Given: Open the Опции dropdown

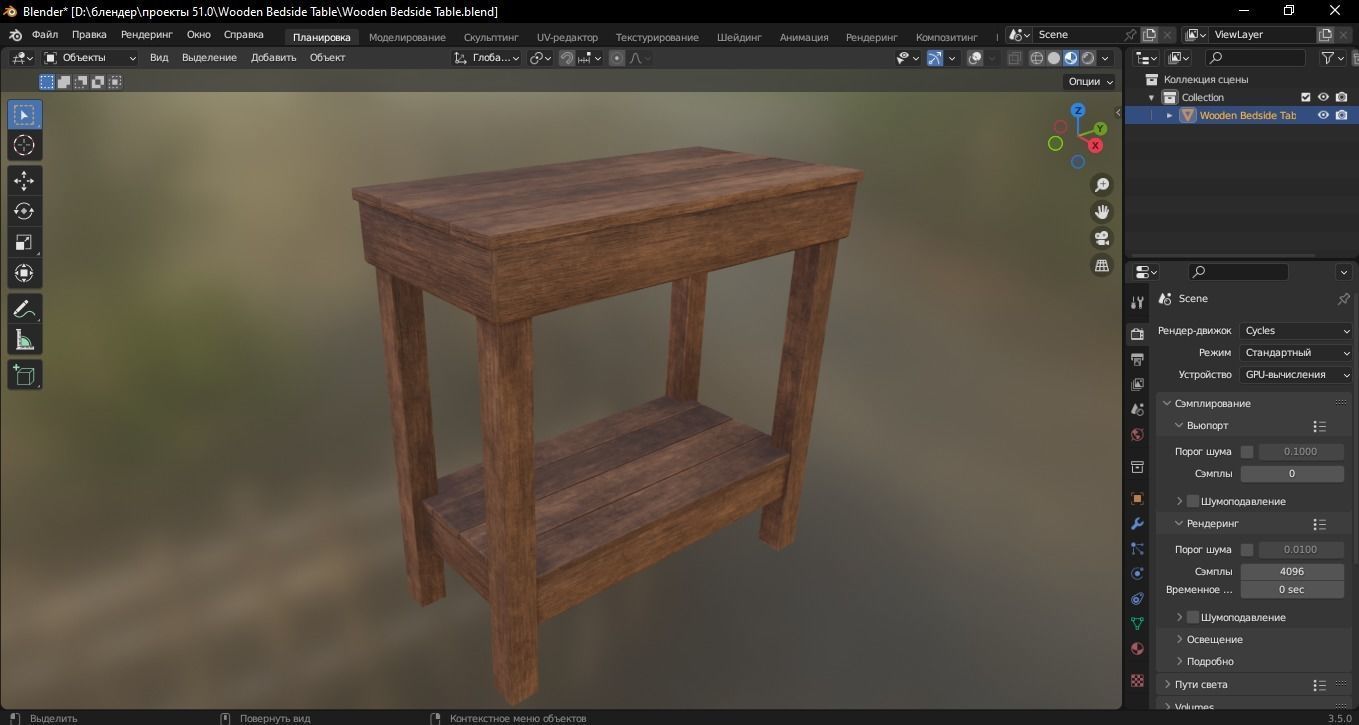Looking at the screenshot, I should pos(1090,82).
